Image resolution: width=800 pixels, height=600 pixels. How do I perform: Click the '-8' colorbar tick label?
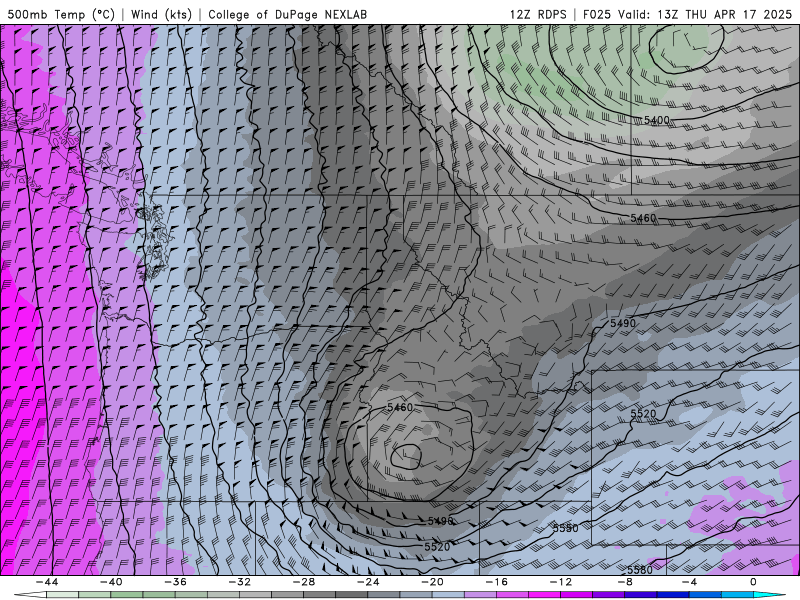tap(624, 582)
